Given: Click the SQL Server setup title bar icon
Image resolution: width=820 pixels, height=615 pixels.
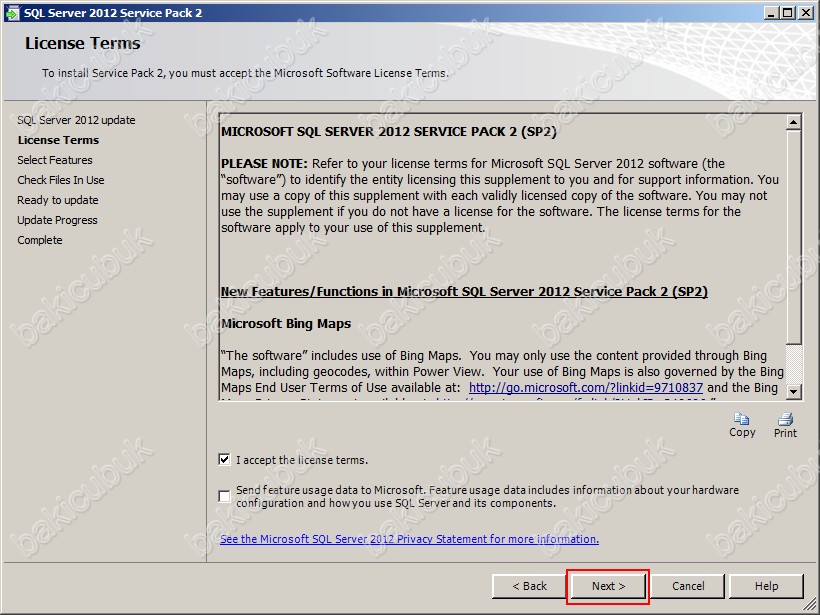Looking at the screenshot, I should tap(12, 13).
